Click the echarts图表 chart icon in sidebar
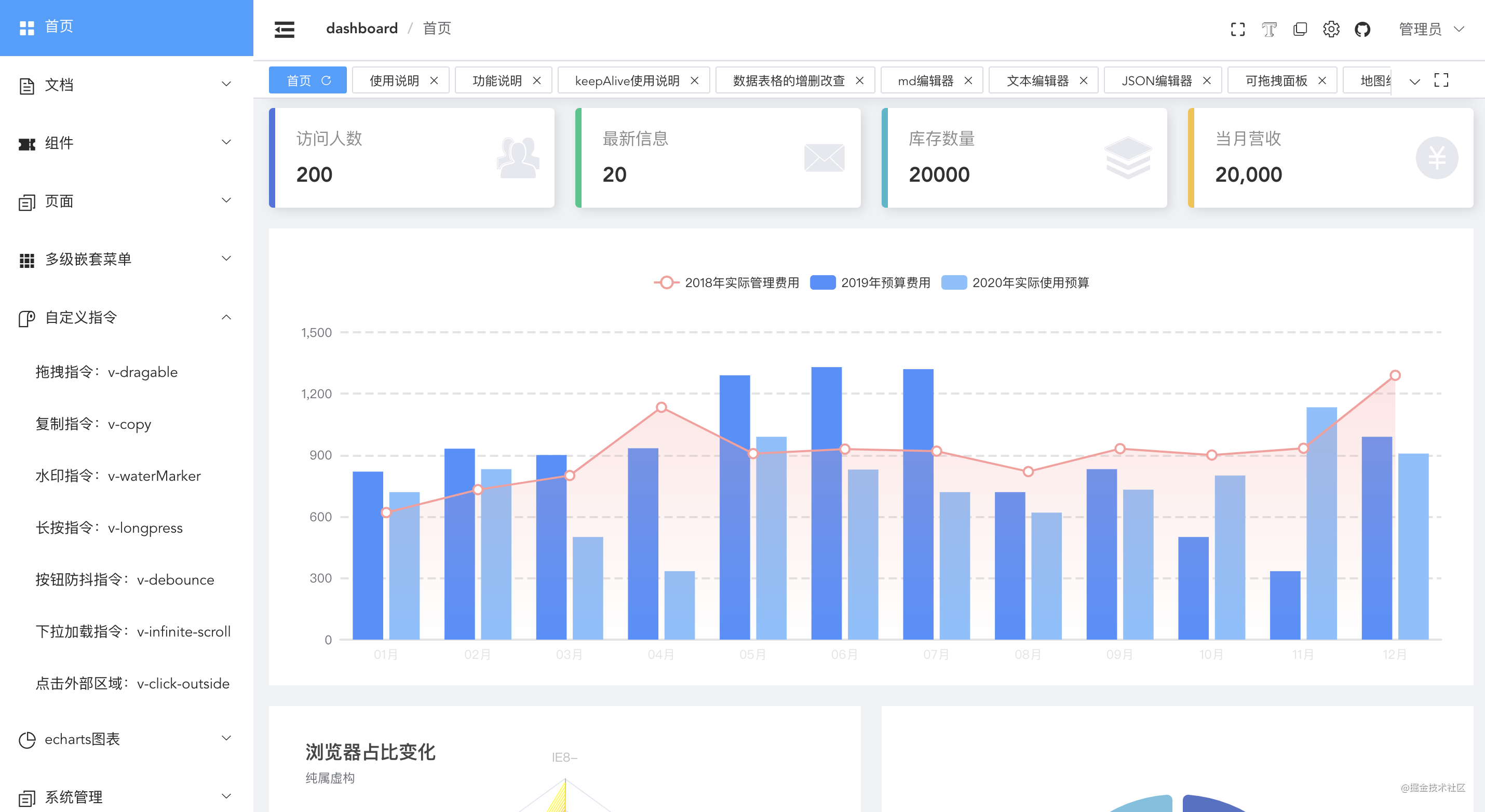1485x812 pixels. coord(26,739)
